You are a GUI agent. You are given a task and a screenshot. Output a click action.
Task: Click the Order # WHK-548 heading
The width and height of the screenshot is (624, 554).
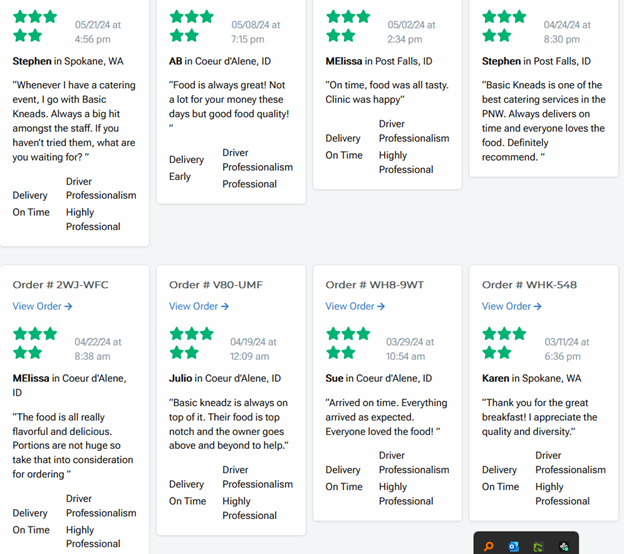pyautogui.click(x=529, y=285)
